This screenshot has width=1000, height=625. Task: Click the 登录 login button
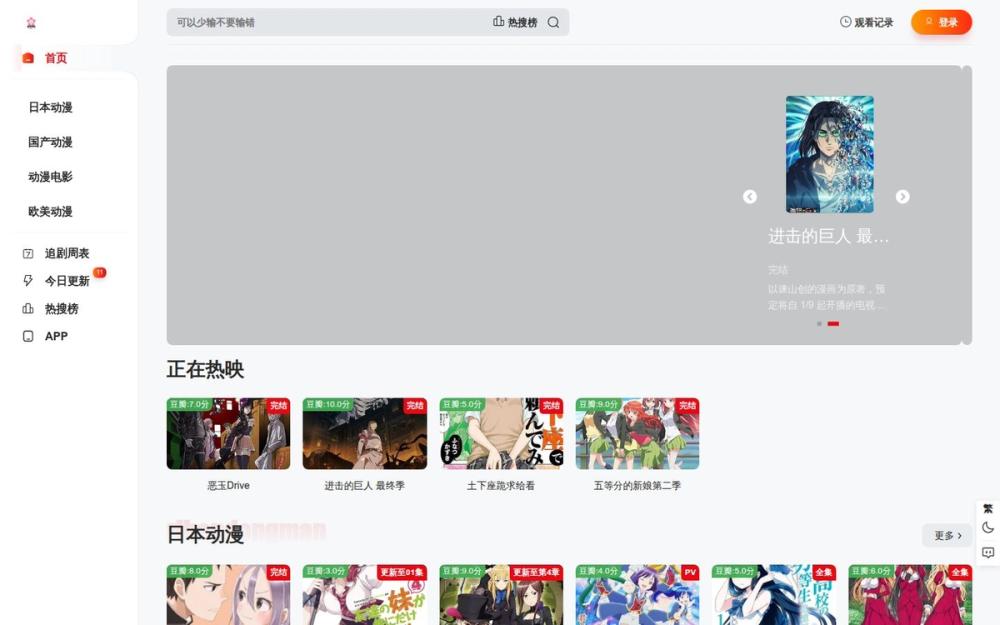[941, 22]
